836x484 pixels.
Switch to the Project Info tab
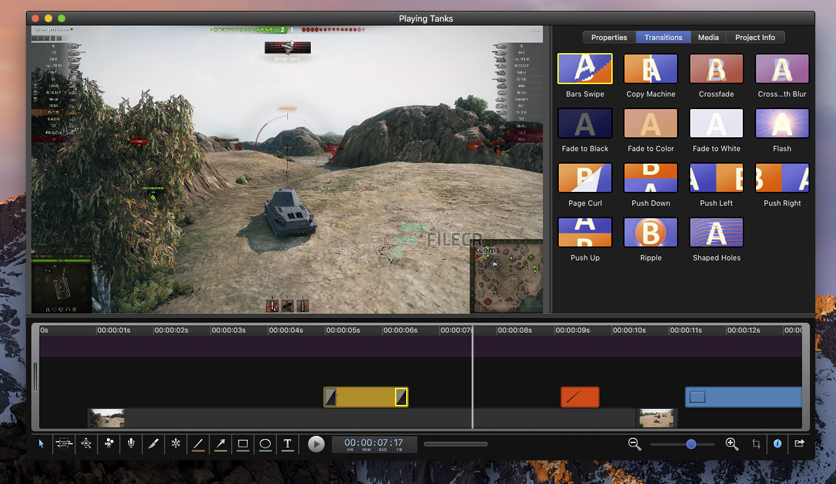pyautogui.click(x=755, y=37)
